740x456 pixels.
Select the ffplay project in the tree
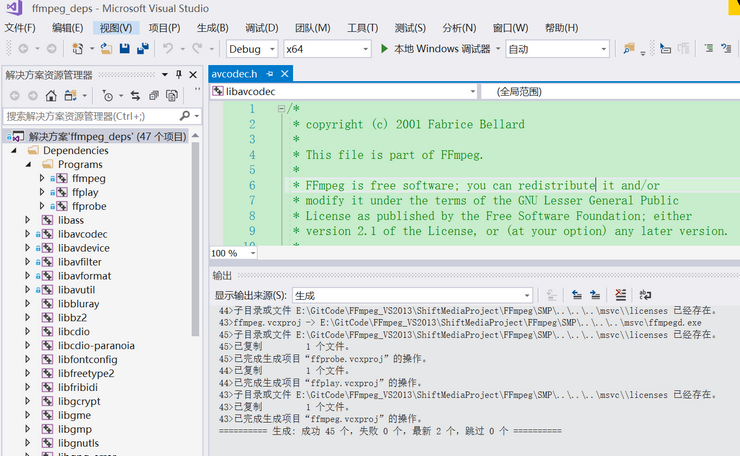tap(85, 192)
